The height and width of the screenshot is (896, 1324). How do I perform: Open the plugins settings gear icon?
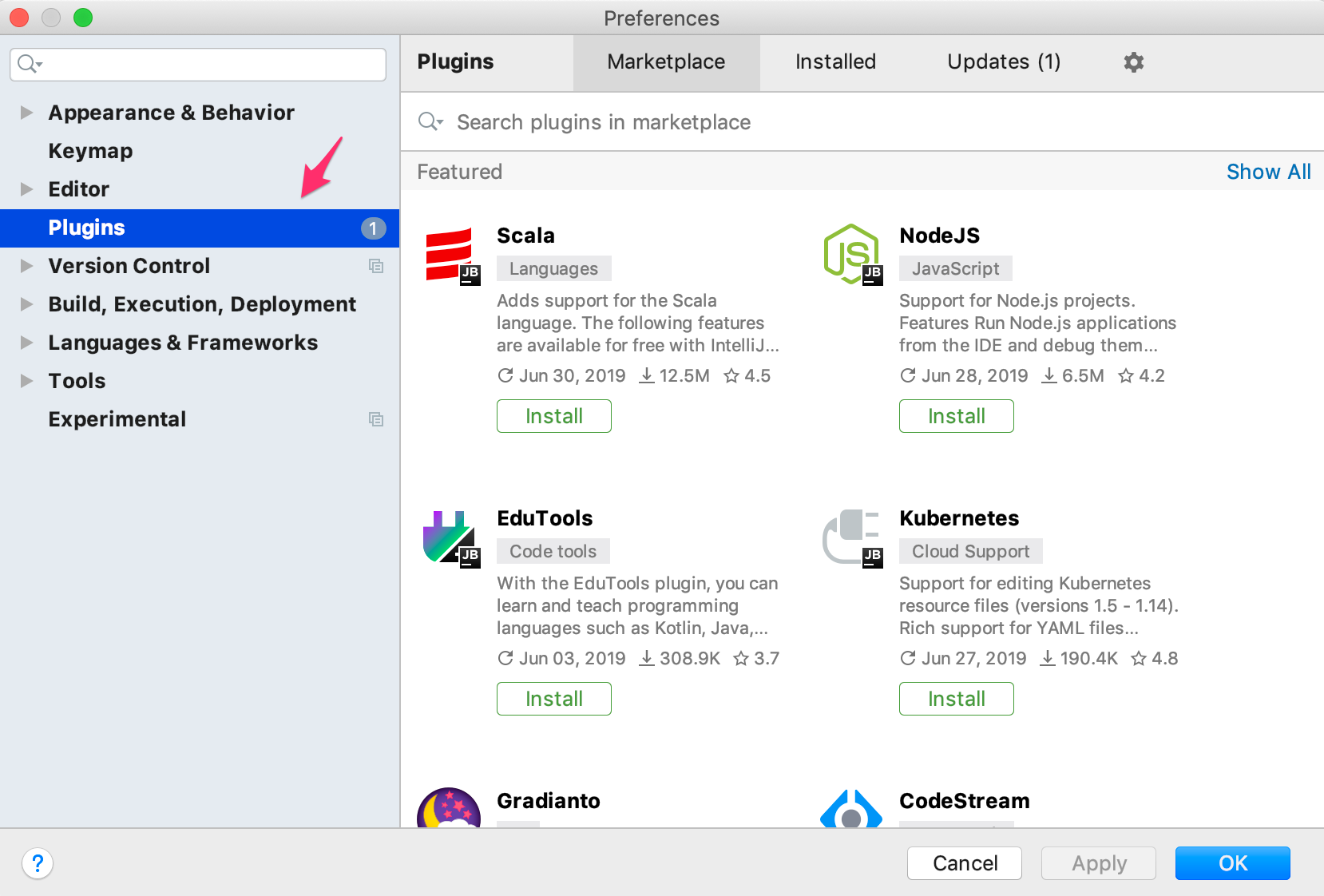tap(1134, 62)
